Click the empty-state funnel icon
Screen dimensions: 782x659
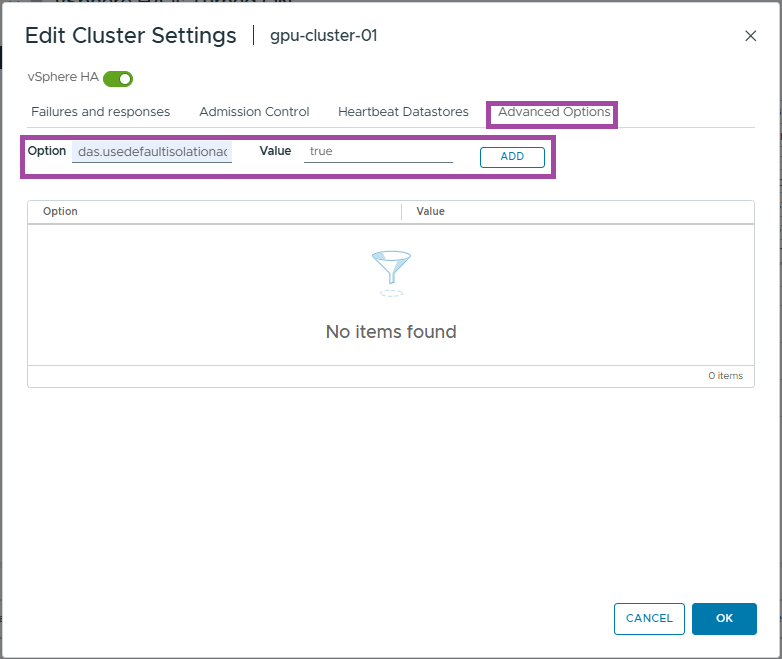pyautogui.click(x=391, y=273)
